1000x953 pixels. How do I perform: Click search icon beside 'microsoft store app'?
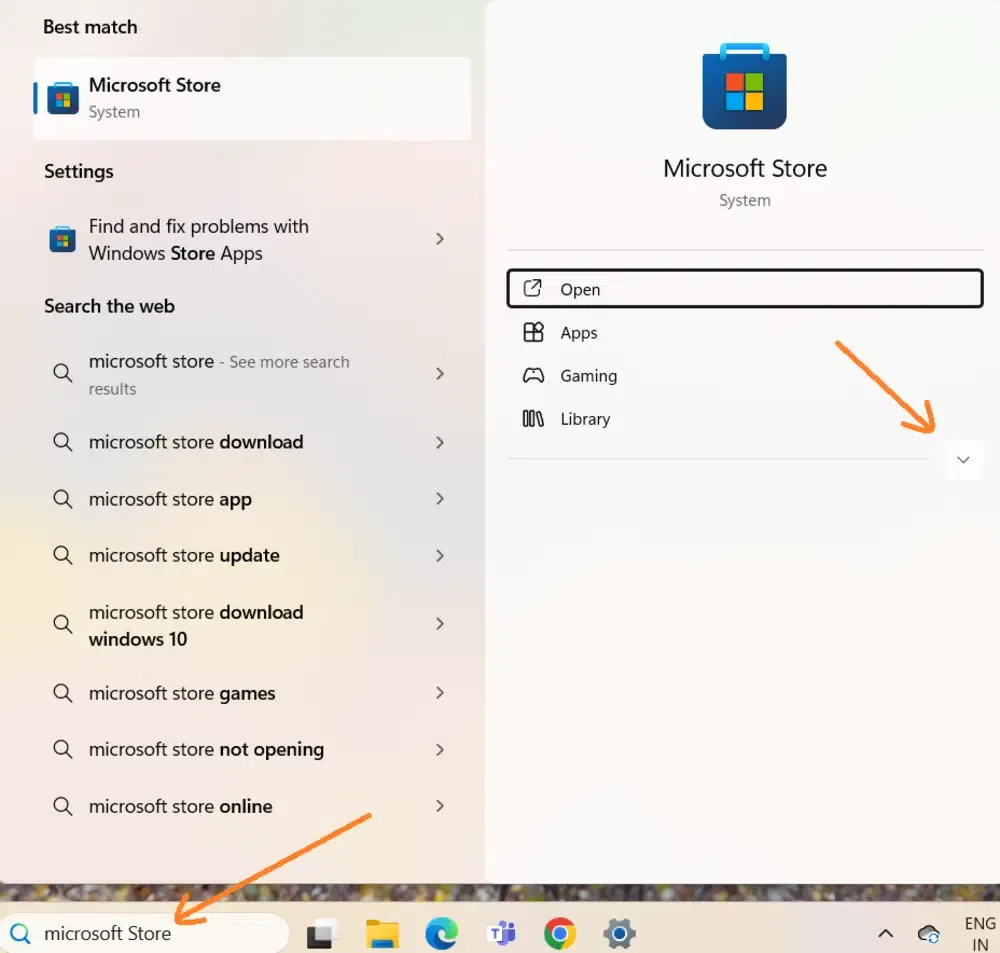click(x=62, y=499)
